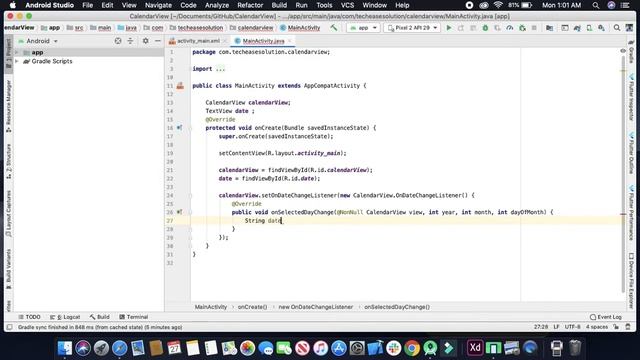Open the Analyze menu

click(217, 5)
